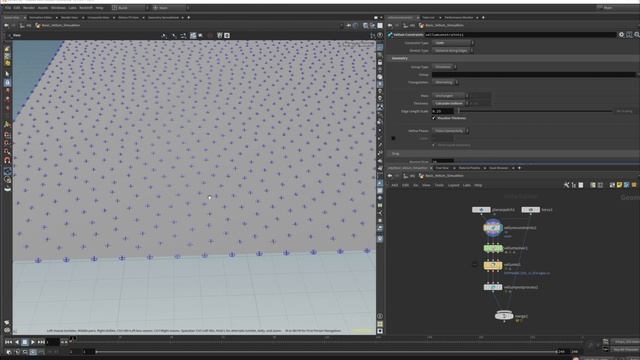Viewport: 640px width, 360px height.
Task: Open the Build desktop dropdown in menu bar
Action: tap(130, 8)
